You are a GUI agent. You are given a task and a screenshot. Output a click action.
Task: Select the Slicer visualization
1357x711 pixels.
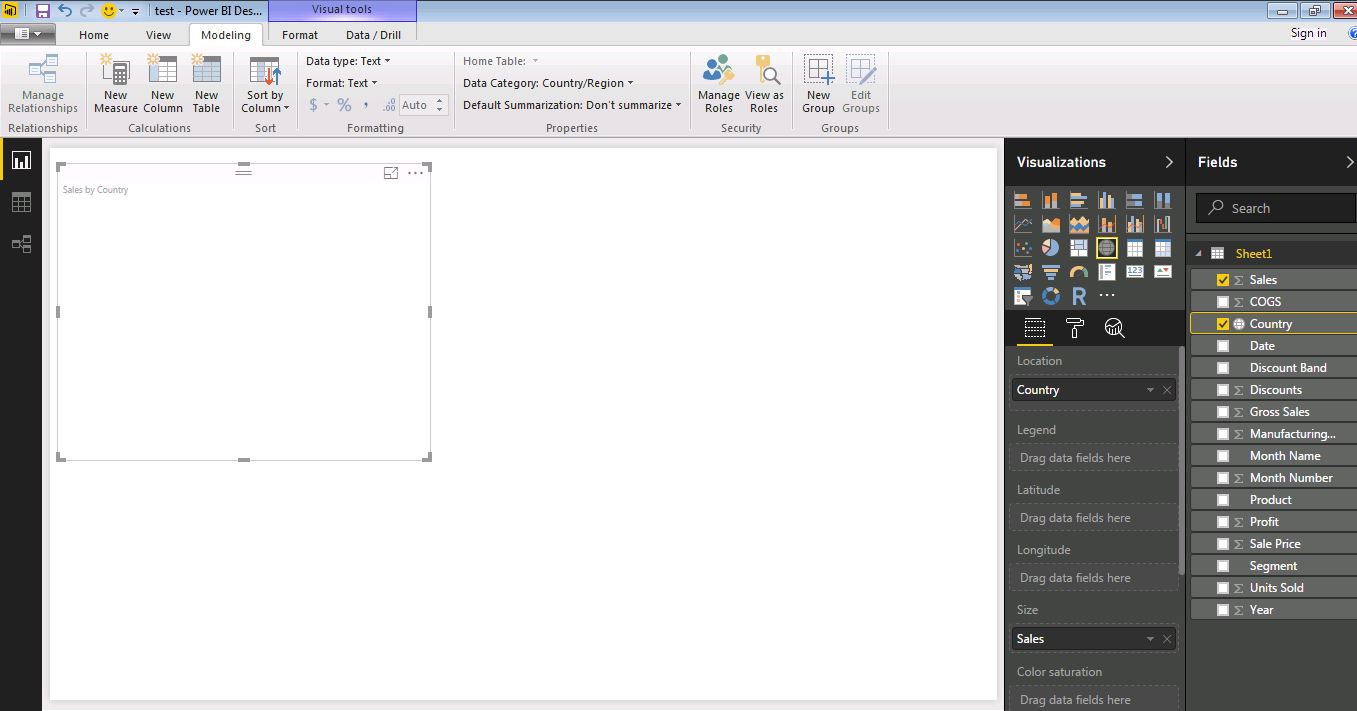1022,296
